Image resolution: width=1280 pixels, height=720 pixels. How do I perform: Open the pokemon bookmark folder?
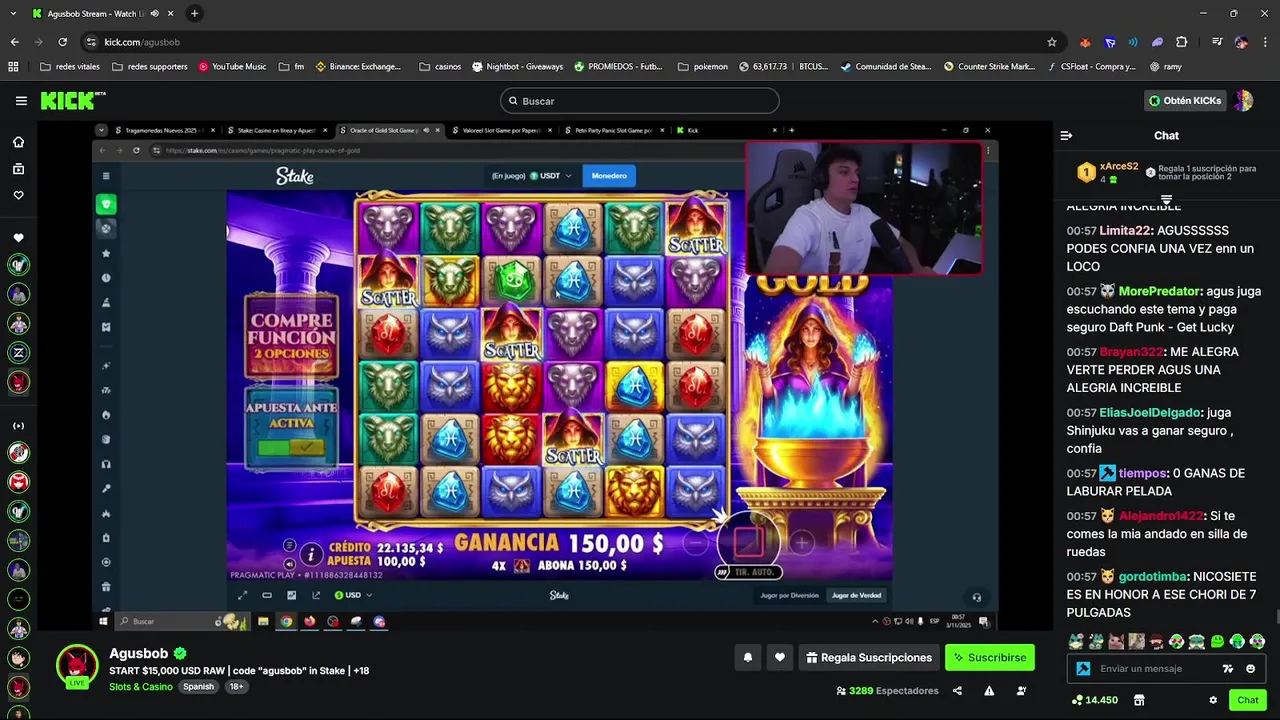703,67
